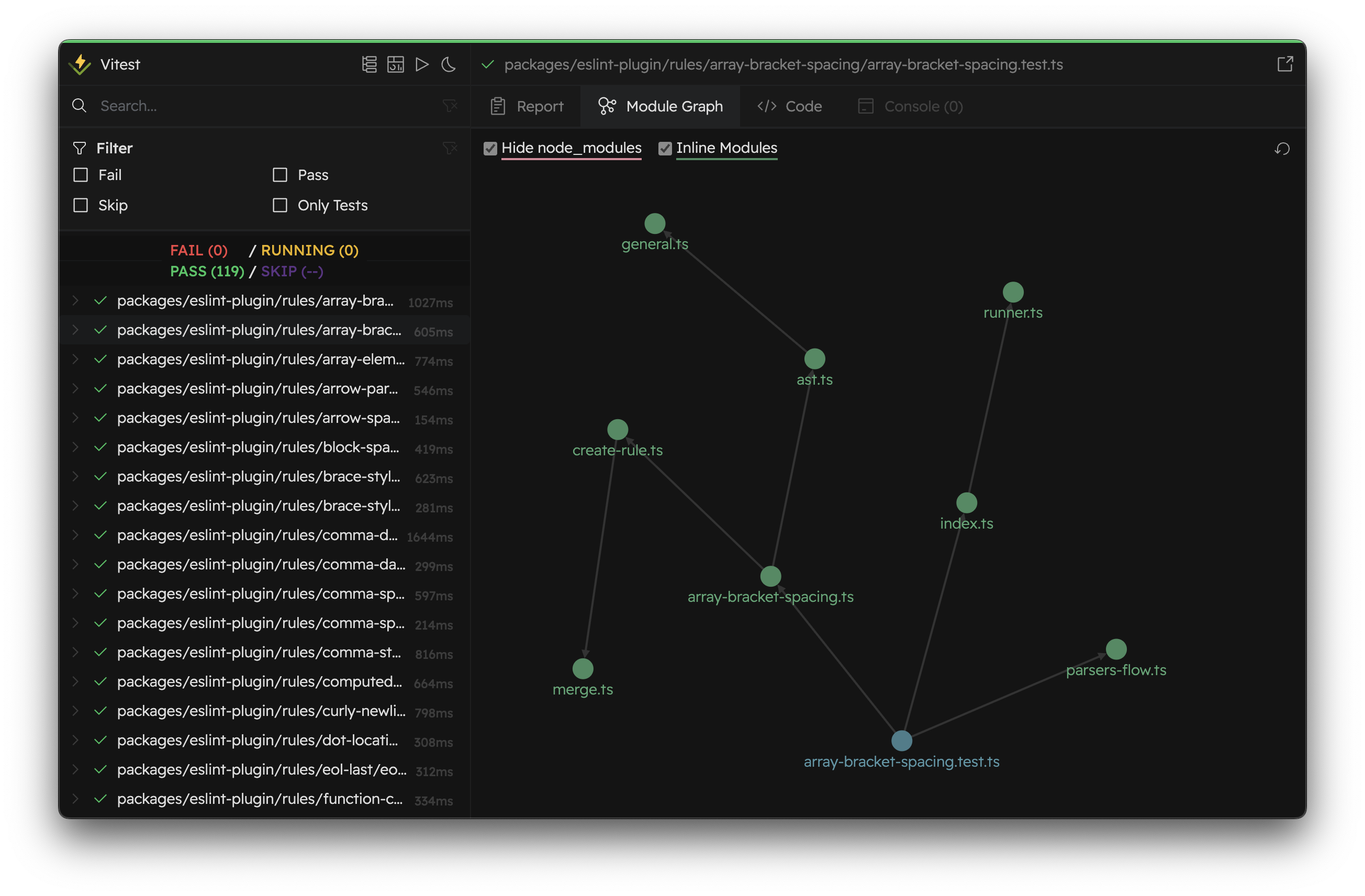The image size is (1365, 896).
Task: Click the FAIL (0) summary label
Action: click(x=199, y=250)
